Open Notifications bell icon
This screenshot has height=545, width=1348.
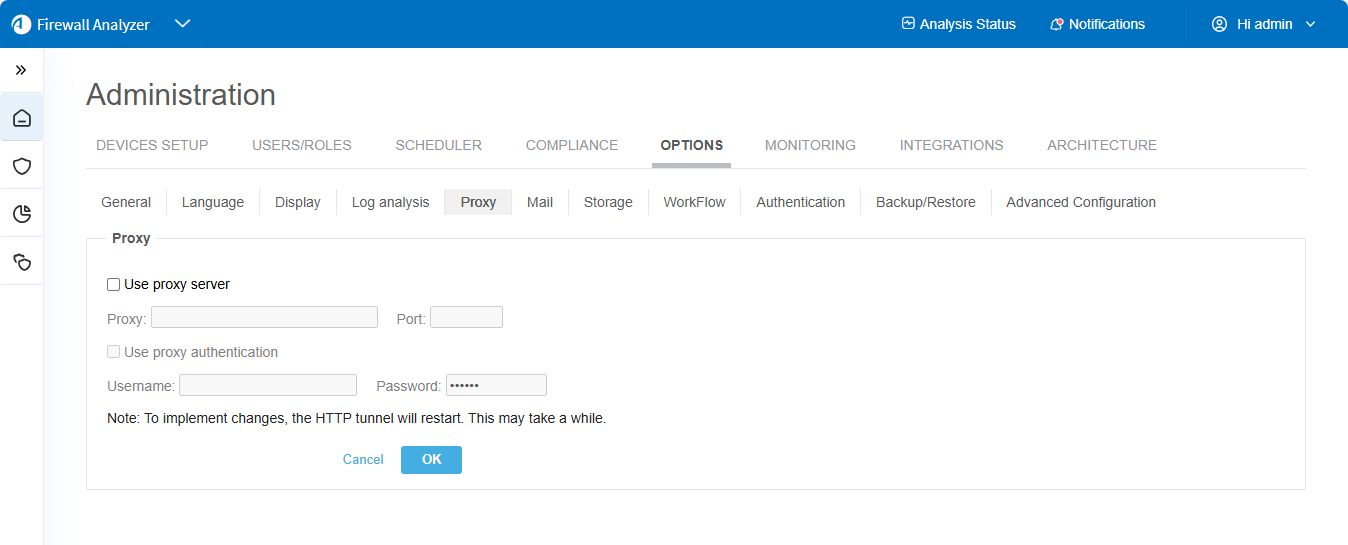pyautogui.click(x=1056, y=24)
